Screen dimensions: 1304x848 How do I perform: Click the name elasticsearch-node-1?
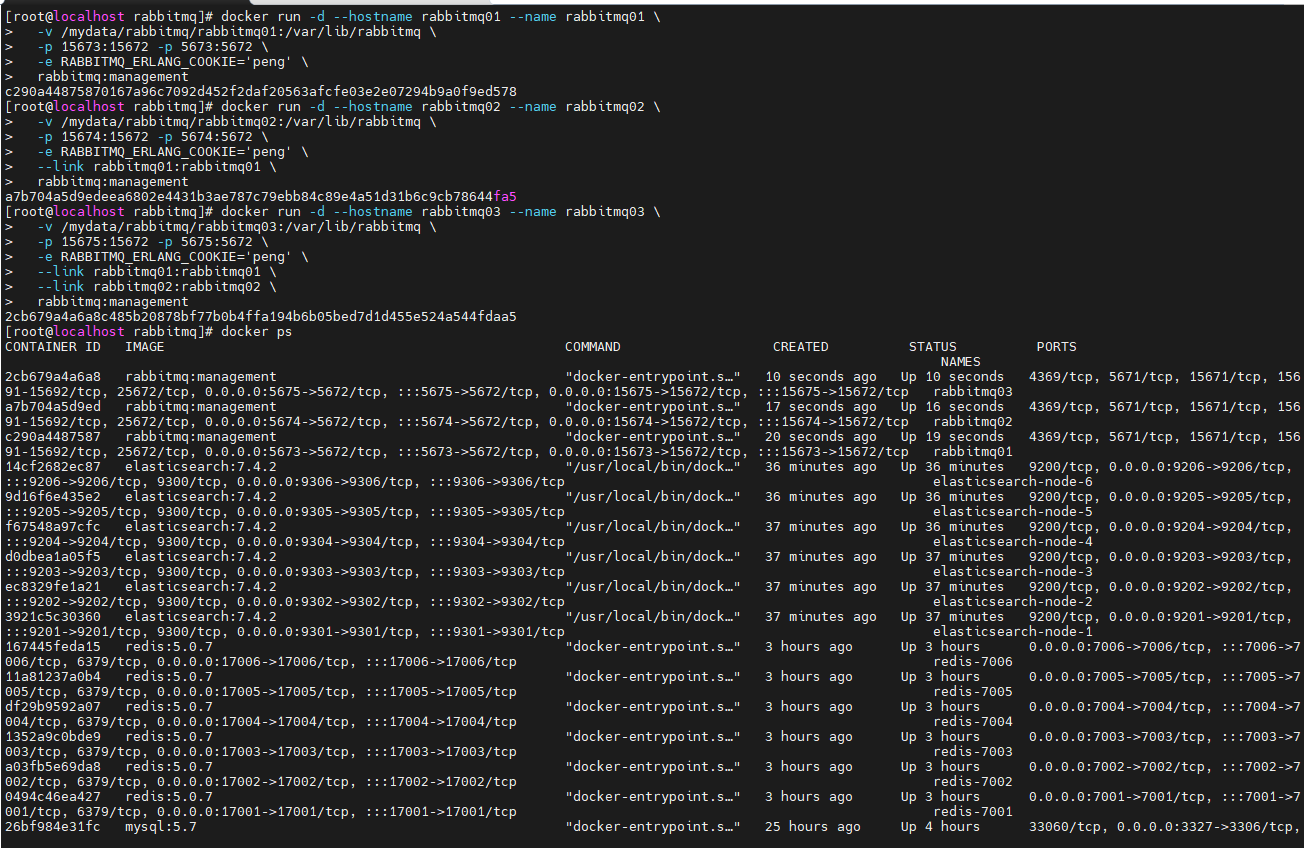1013,632
